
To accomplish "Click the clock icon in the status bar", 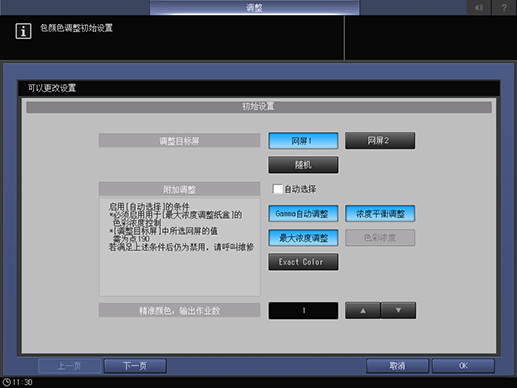I will click(x=7, y=382).
